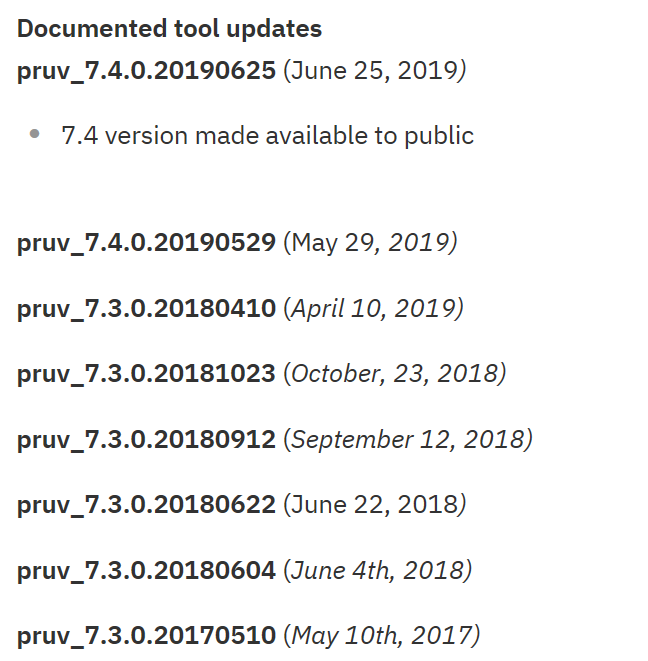The height and width of the screenshot is (661, 648).
Task: Click the grey bullet point marker
Action: coord(35,134)
